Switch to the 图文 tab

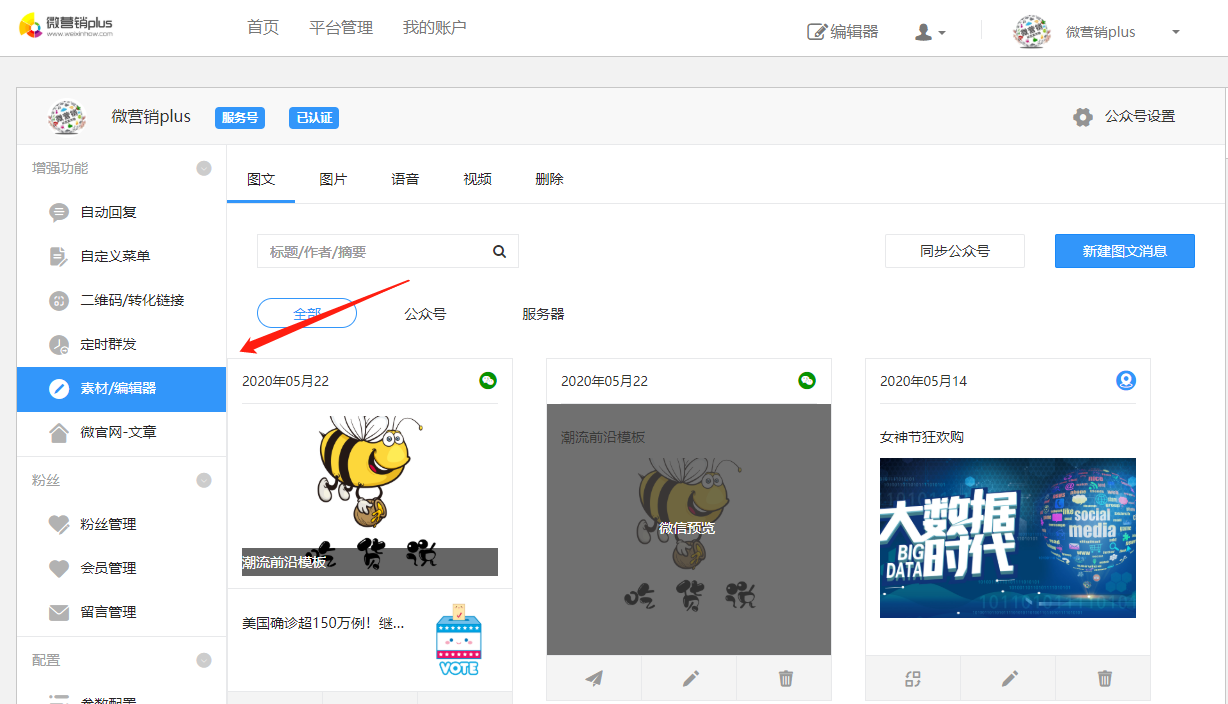[x=261, y=179]
